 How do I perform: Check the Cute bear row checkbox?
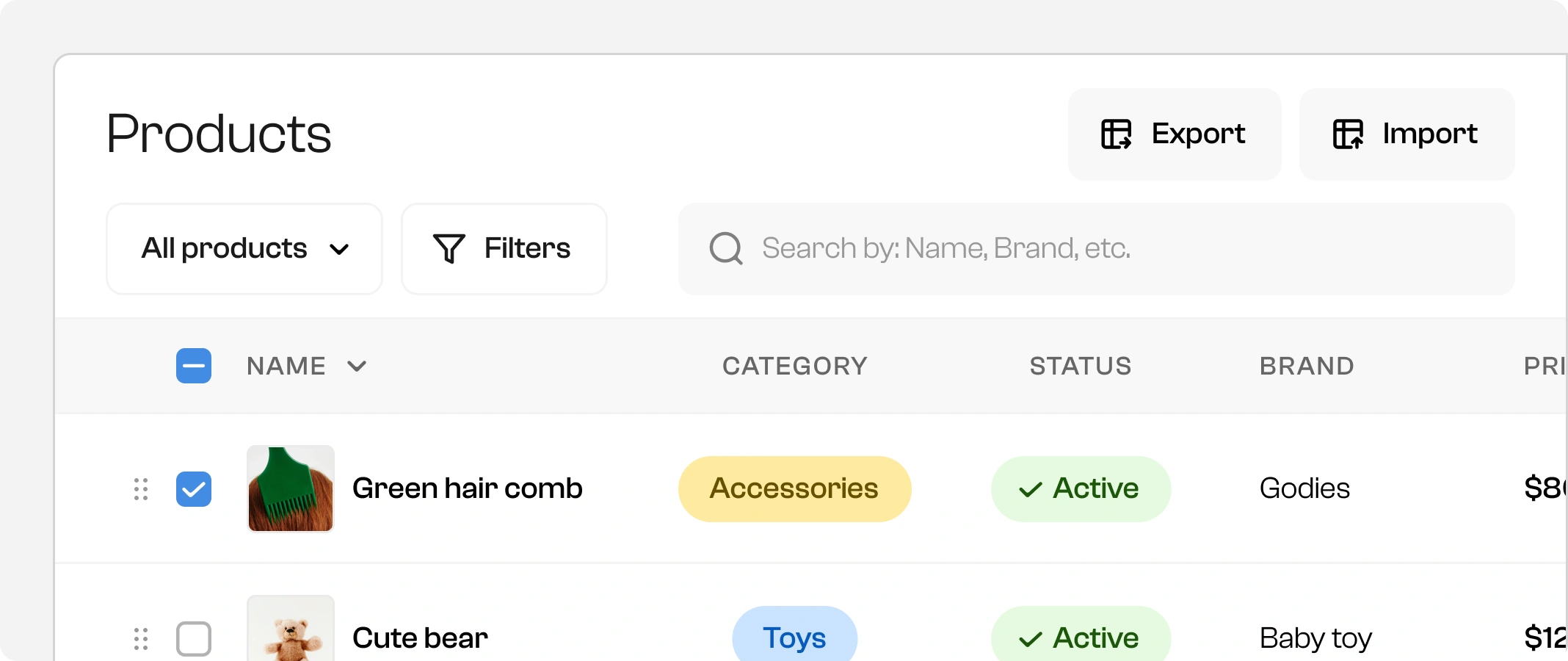click(193, 639)
